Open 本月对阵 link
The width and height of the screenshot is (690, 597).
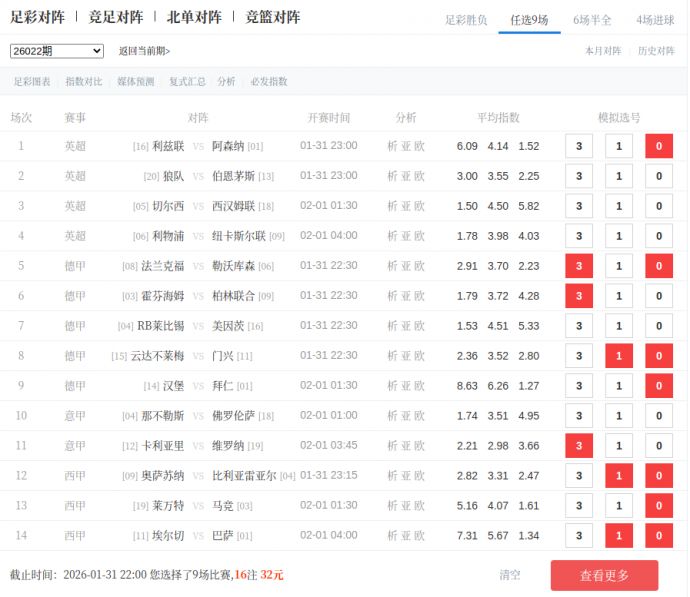point(603,51)
